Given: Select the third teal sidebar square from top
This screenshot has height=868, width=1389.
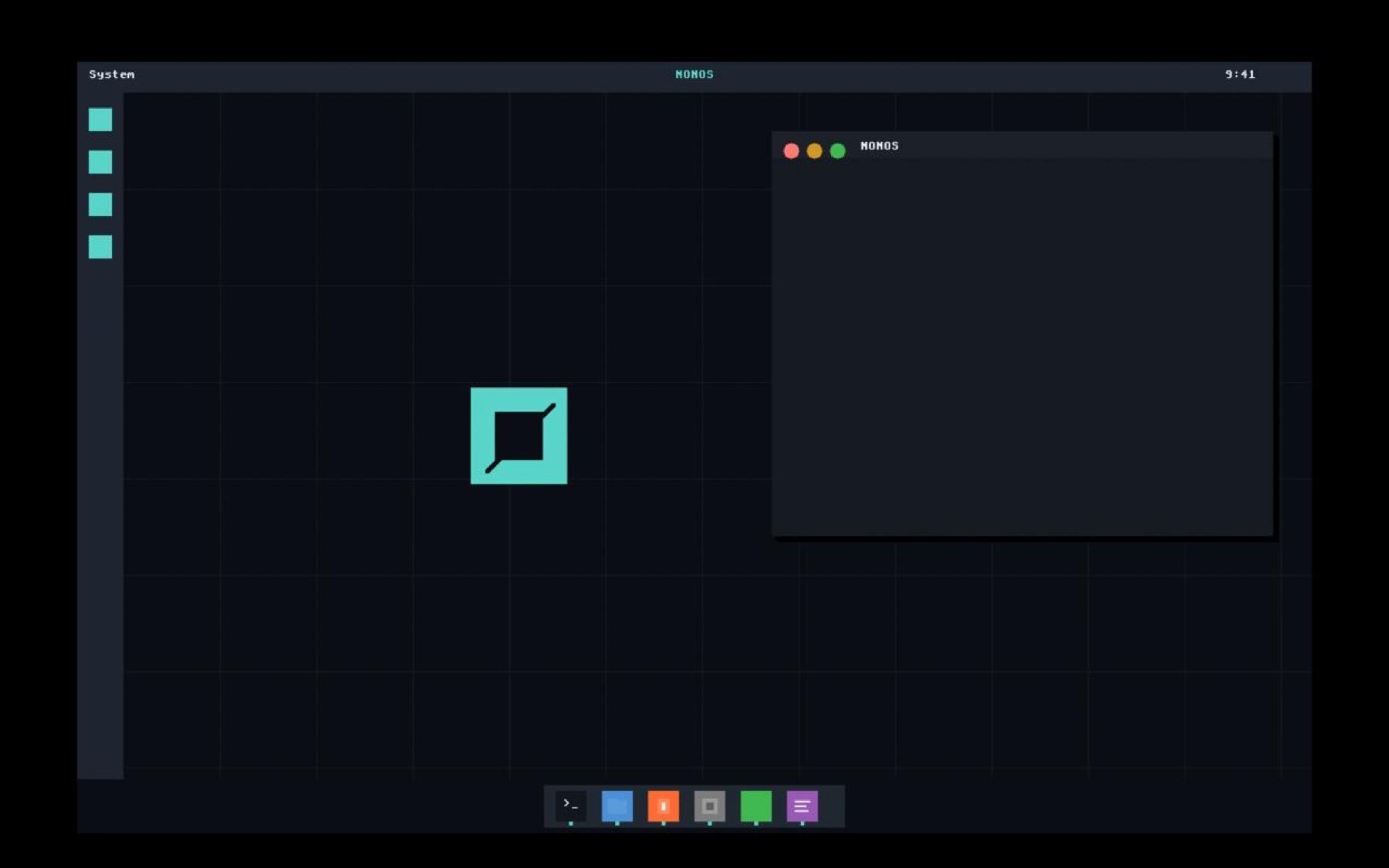Looking at the screenshot, I should click(100, 204).
